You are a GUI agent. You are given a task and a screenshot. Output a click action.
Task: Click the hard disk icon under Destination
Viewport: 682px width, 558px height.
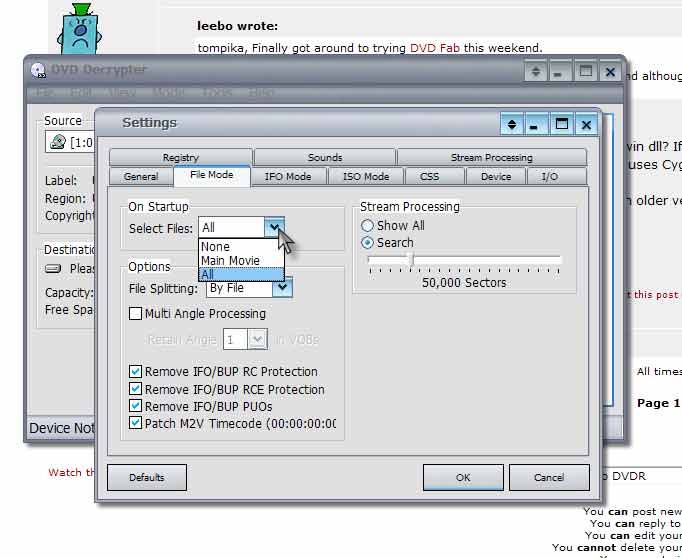(x=53, y=268)
